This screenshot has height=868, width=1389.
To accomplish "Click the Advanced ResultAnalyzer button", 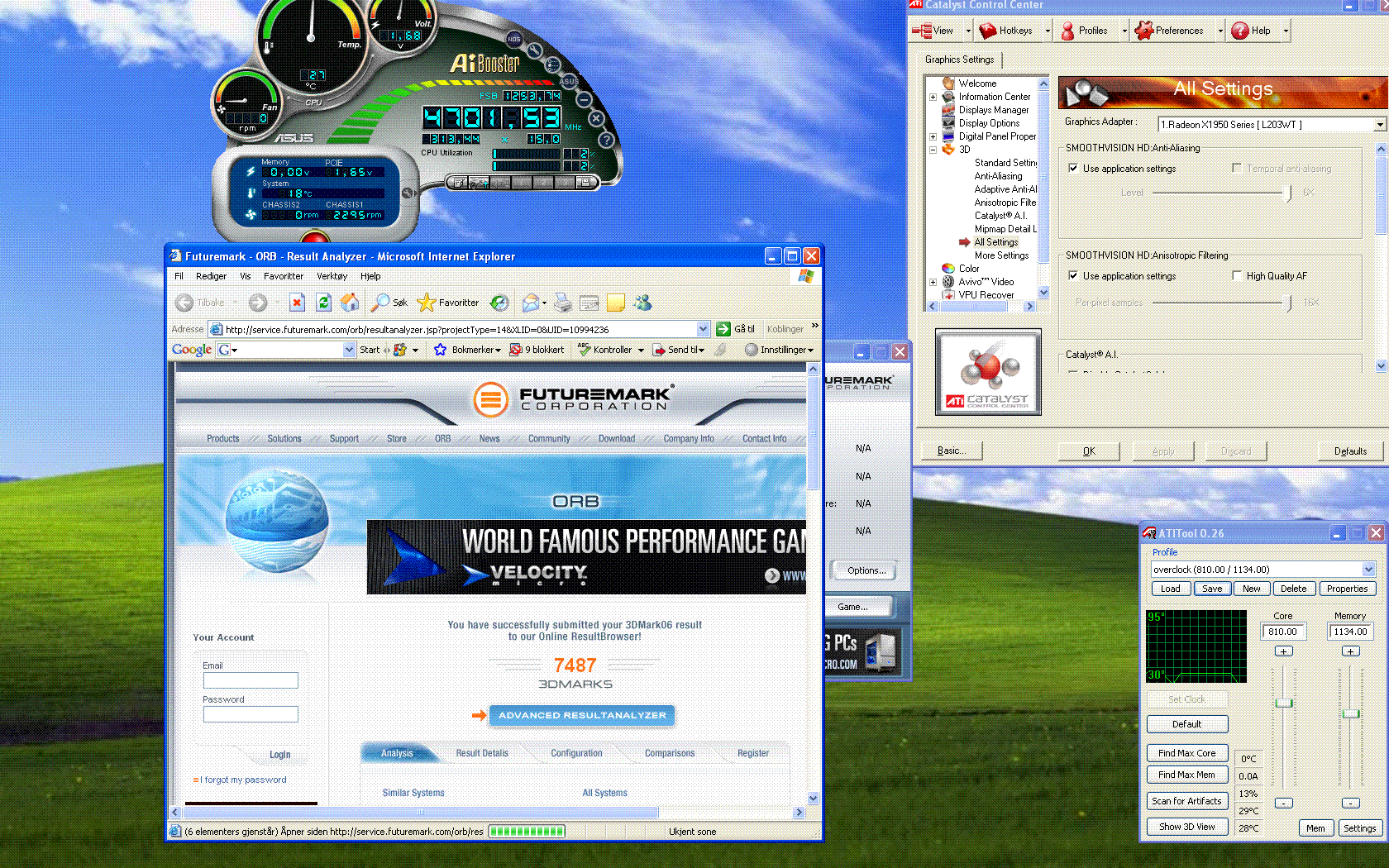I will 582,715.
